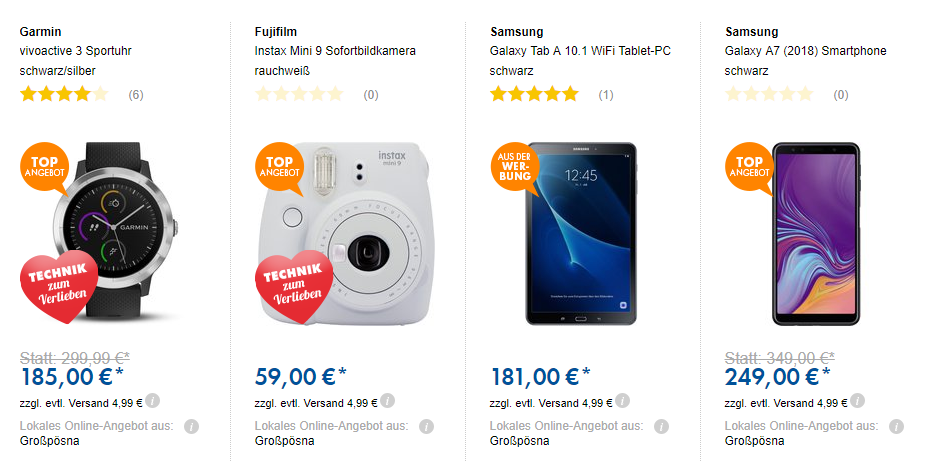Click Top Angebot badge on Garmin watch
The height and width of the screenshot is (461, 936).
(x=46, y=167)
